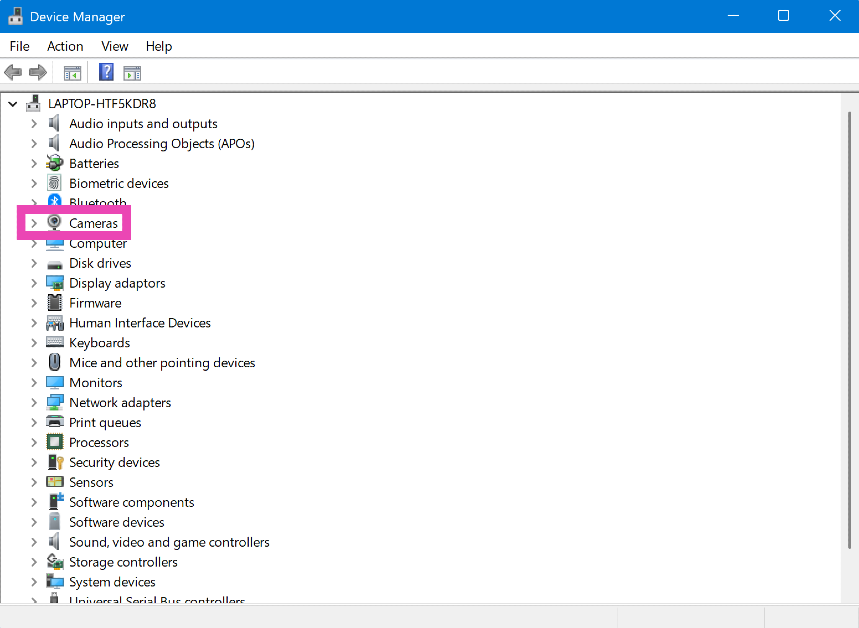The width and height of the screenshot is (859, 628).
Task: Expand the Display adaptors category
Action: pos(34,283)
